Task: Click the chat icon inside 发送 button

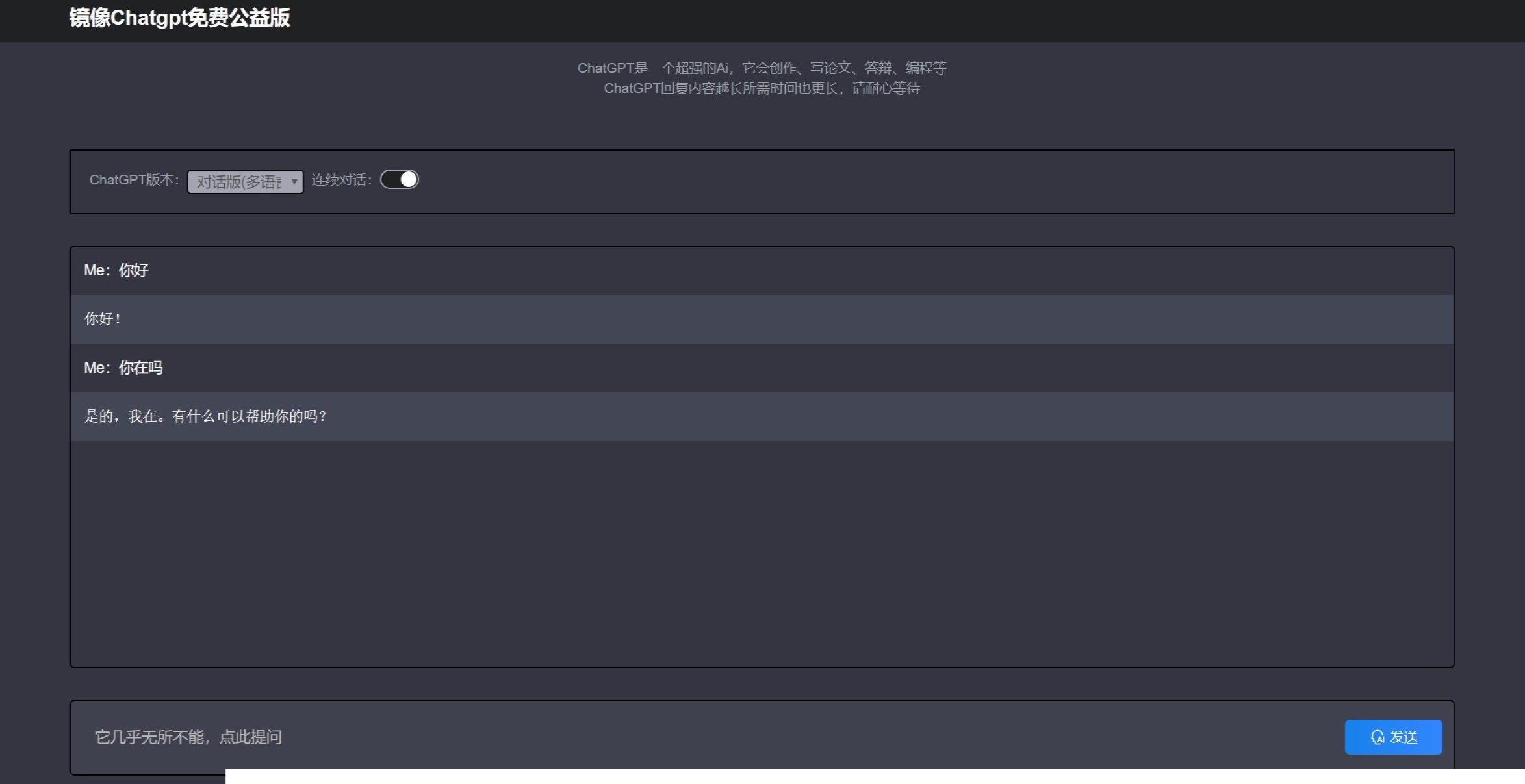Action: (1377, 737)
